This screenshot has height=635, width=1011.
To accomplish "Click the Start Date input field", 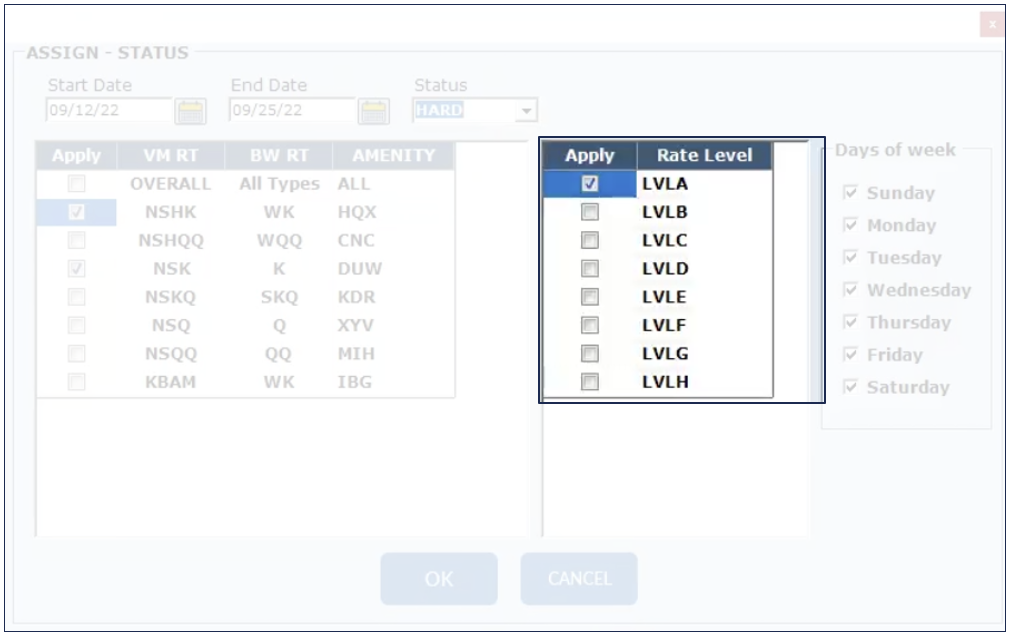I will (109, 111).
